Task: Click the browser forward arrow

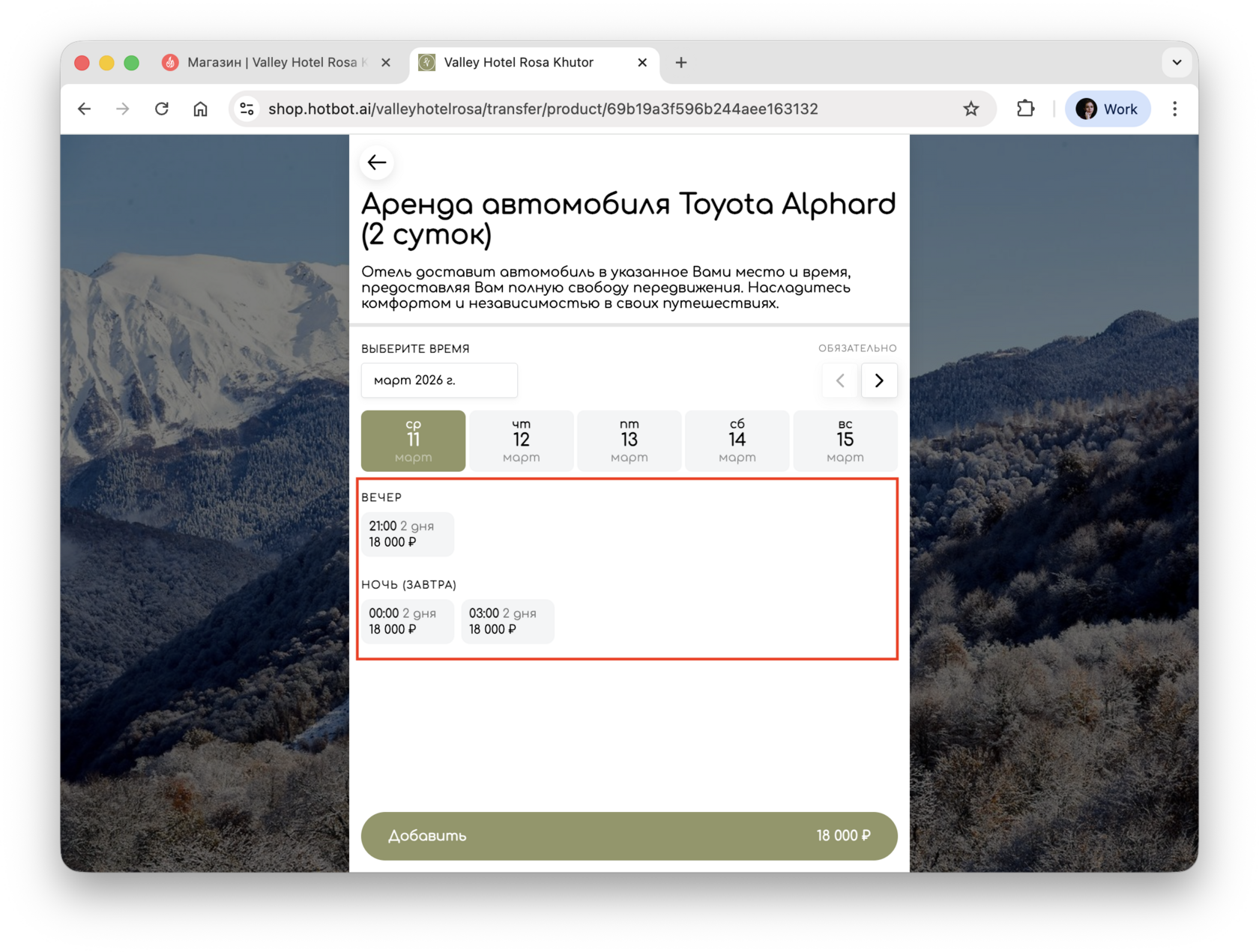Action: [123, 109]
